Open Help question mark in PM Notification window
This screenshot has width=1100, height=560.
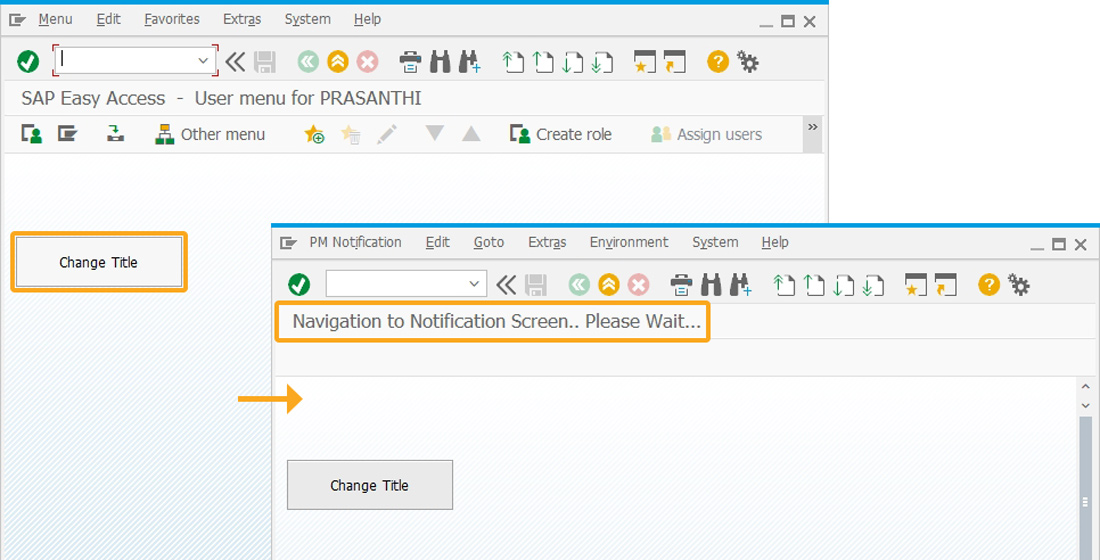989,284
